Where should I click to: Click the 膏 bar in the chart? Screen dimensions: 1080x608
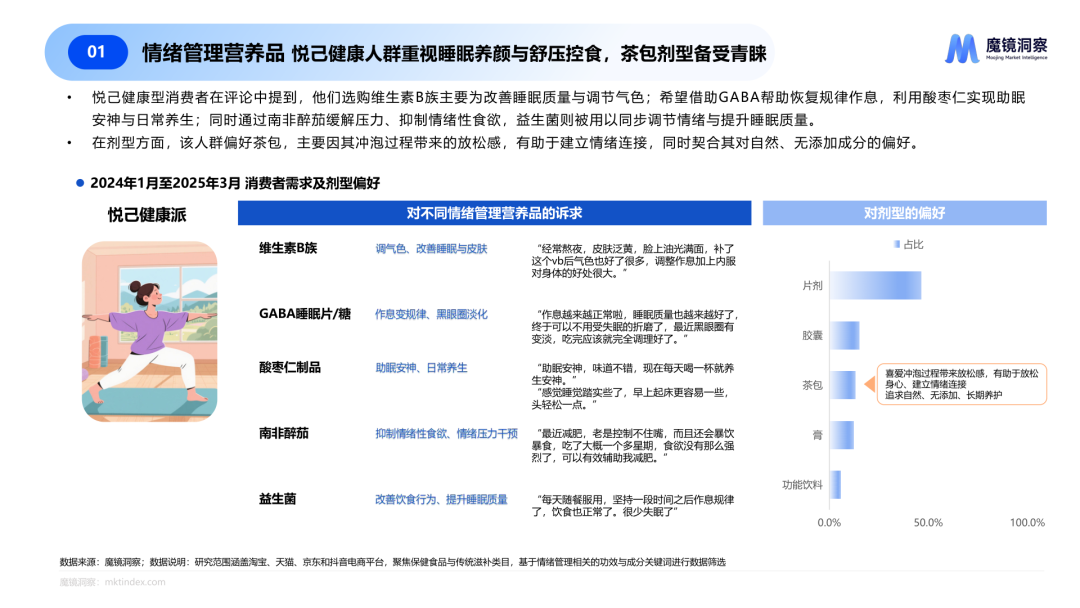841,435
